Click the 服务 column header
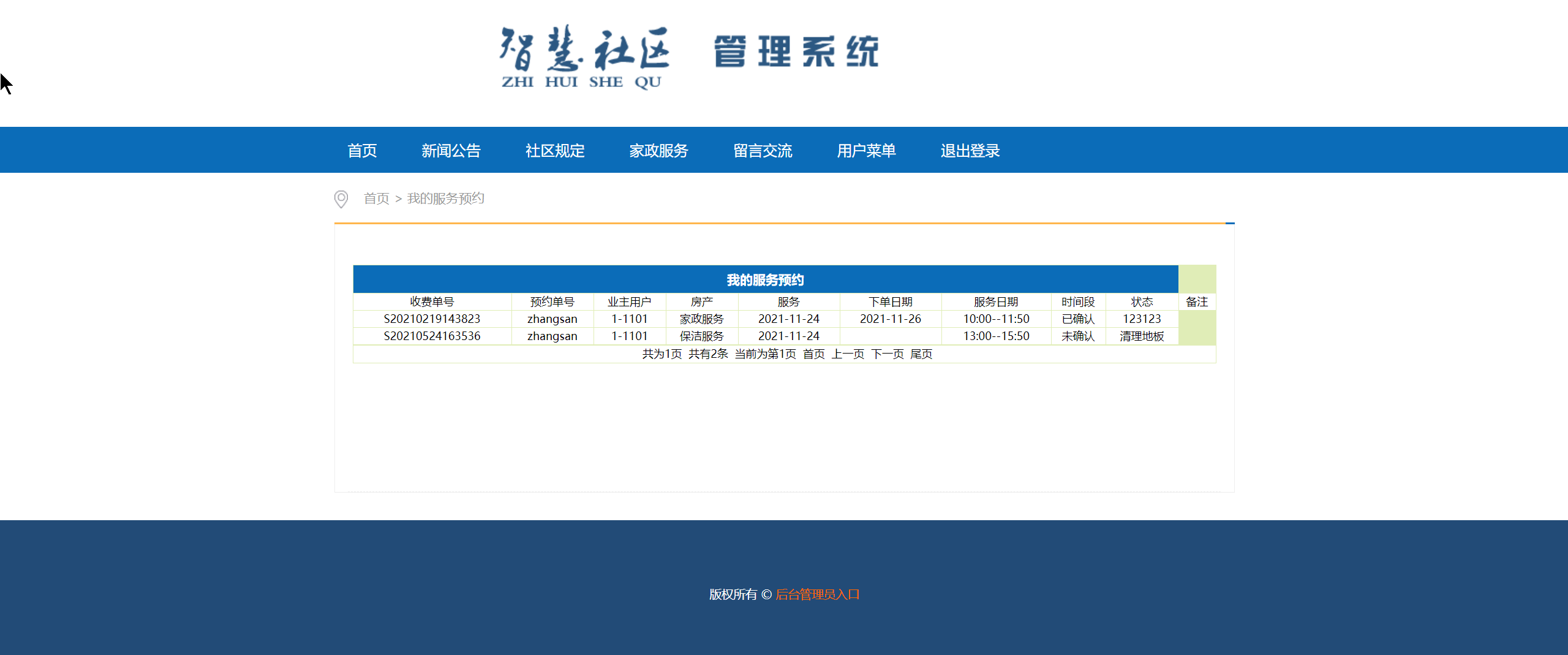Viewport: 1568px width, 655px height. (789, 302)
